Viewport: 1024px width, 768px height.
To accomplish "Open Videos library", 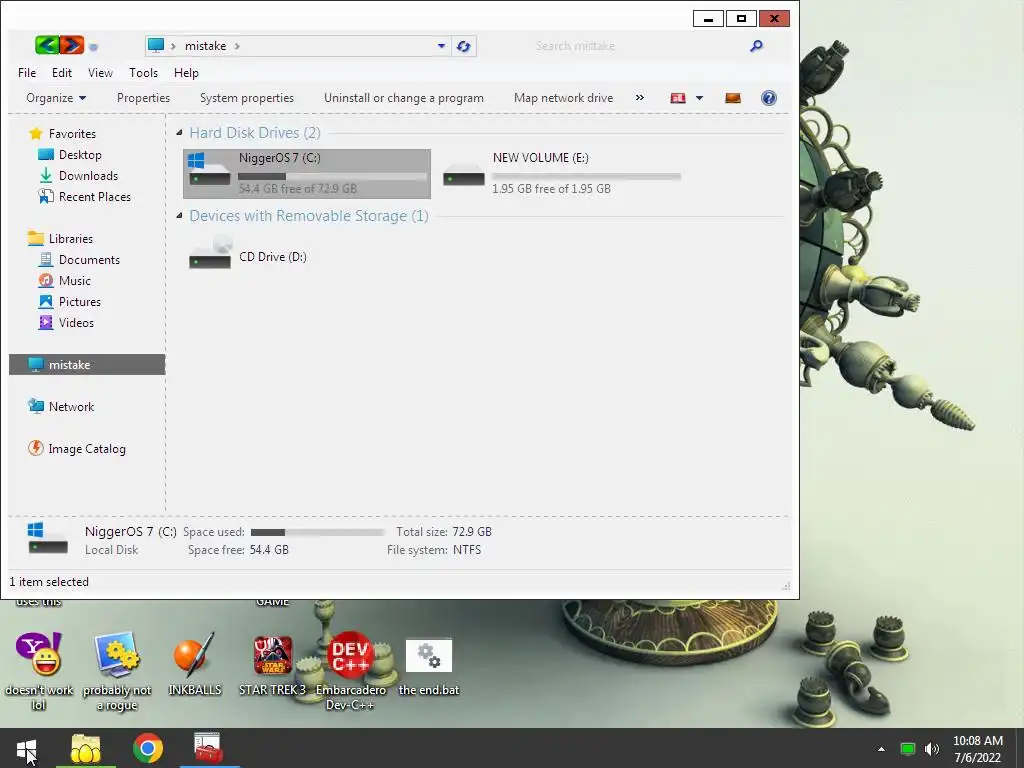I will [66, 323].
